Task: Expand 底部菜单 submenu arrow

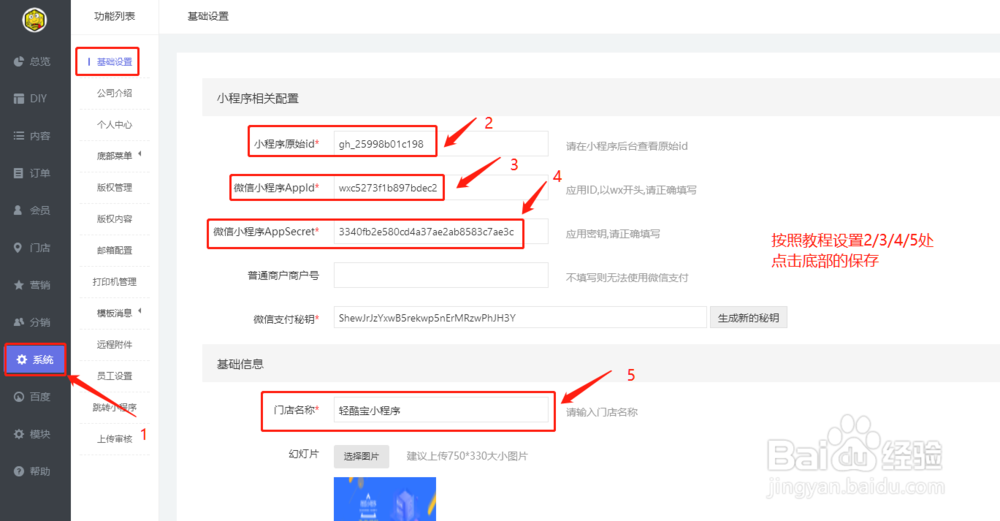Action: tap(140, 154)
